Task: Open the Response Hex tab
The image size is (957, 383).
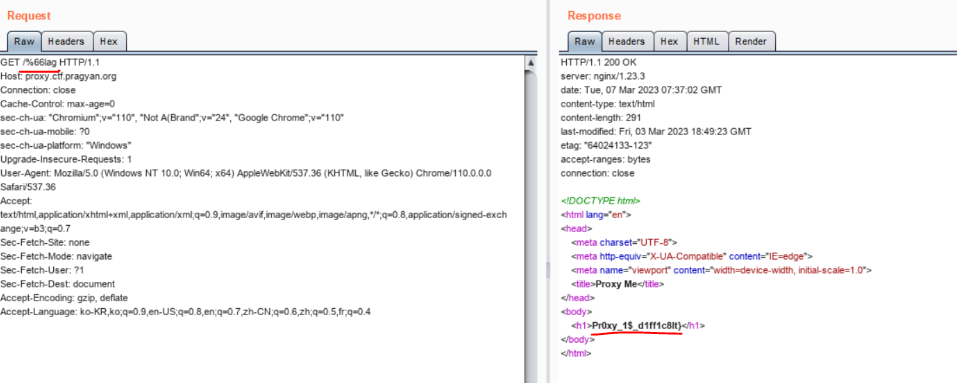Action: pyautogui.click(x=670, y=41)
